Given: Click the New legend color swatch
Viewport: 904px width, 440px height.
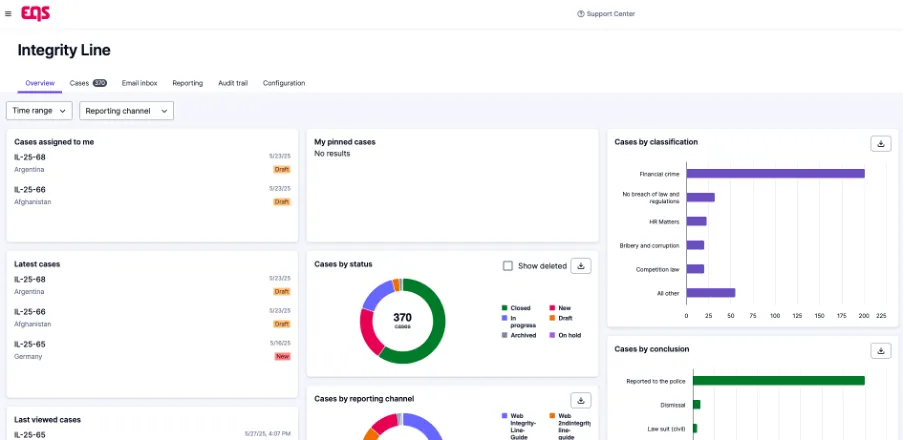Looking at the screenshot, I should pyautogui.click(x=552, y=308).
